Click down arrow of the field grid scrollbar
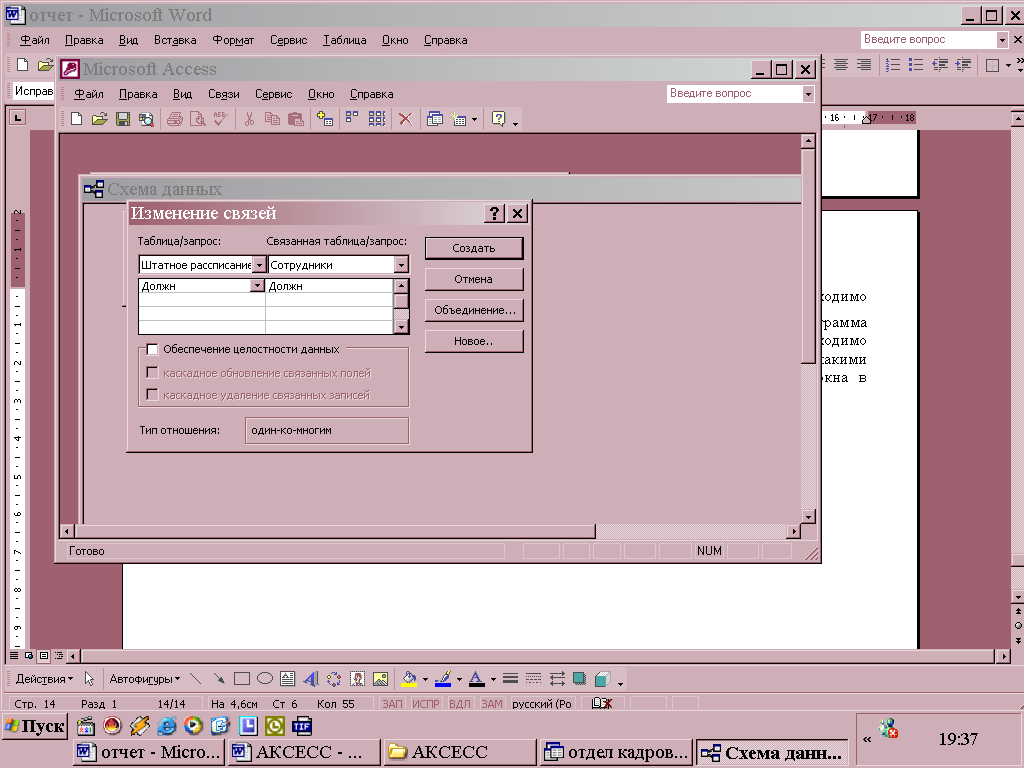The width and height of the screenshot is (1024, 768). coord(402,327)
